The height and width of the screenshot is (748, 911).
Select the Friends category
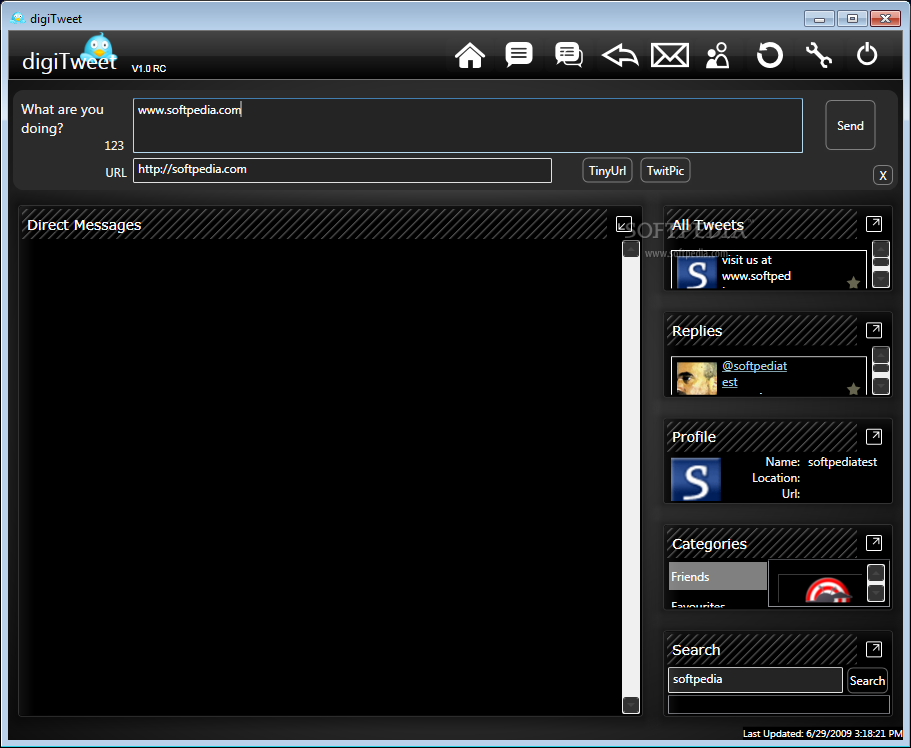tap(718, 577)
